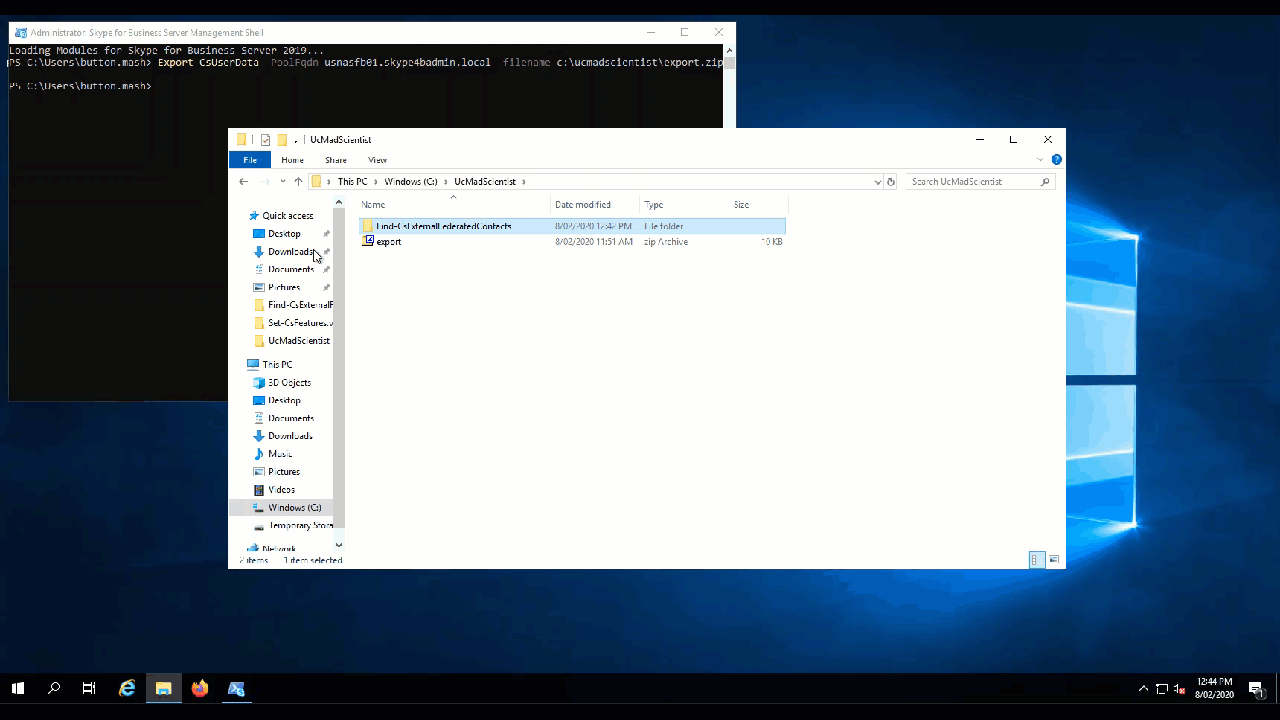Open the notification center icon
This screenshot has width=1280, height=720.
click(1255, 688)
